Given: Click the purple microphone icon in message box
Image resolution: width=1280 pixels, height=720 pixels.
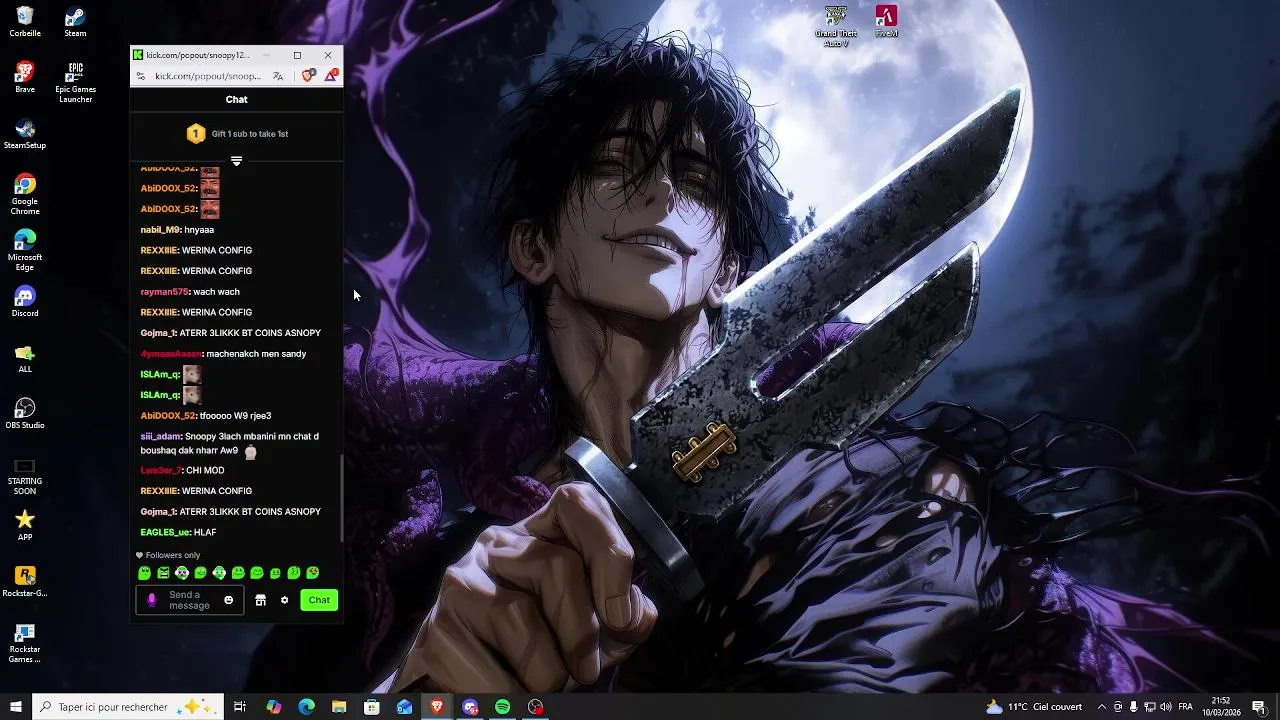Looking at the screenshot, I should click(152, 600).
